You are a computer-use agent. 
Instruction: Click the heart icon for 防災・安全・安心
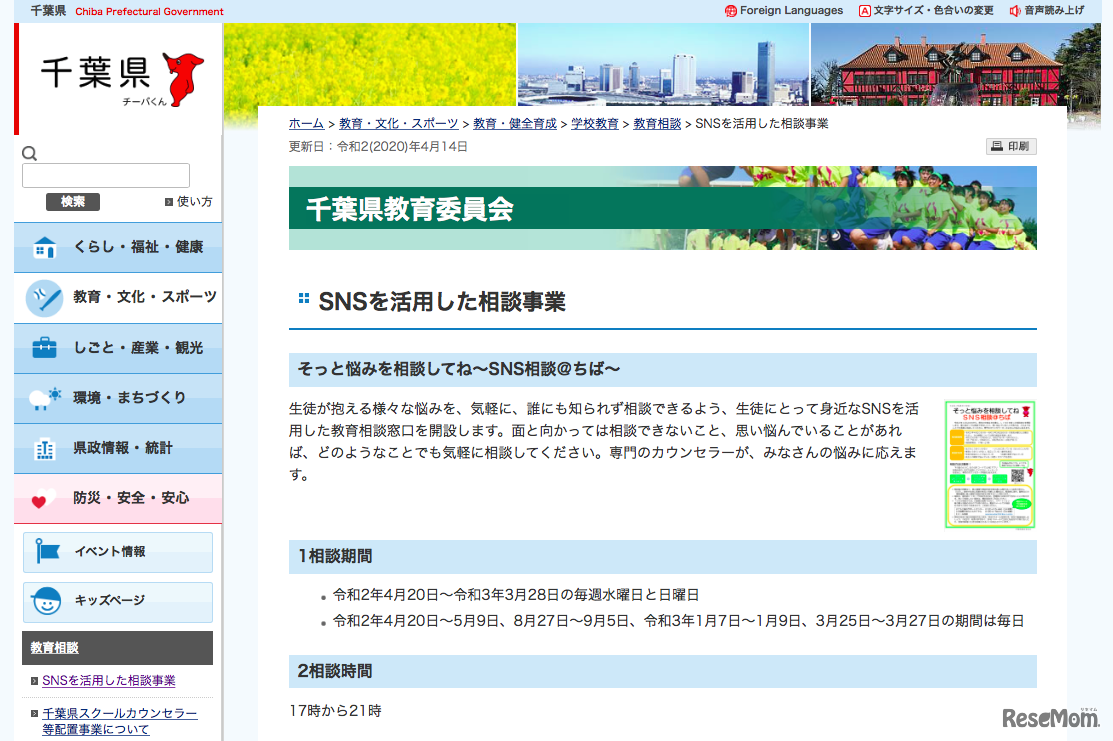pos(42,497)
